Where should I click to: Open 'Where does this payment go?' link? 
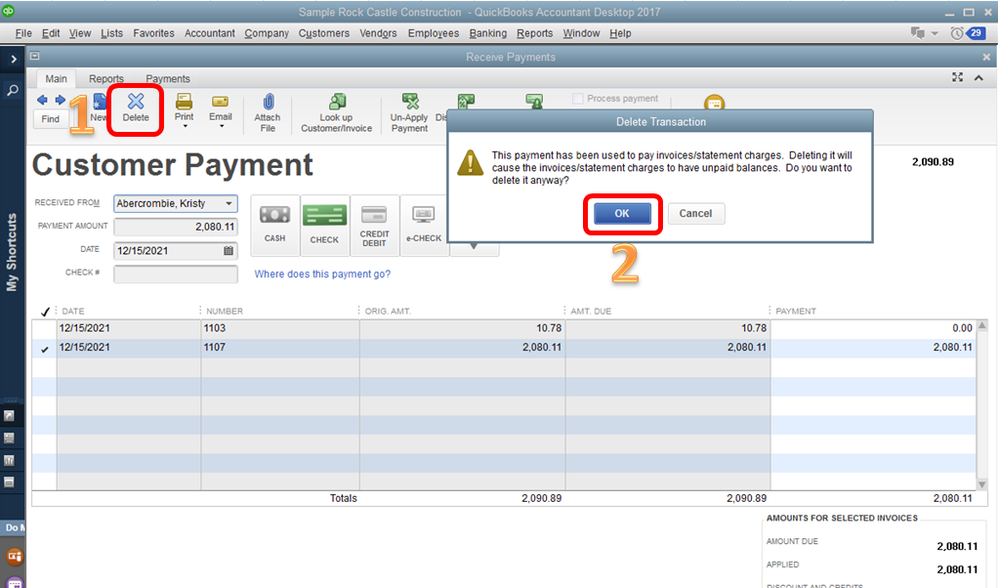(x=323, y=274)
